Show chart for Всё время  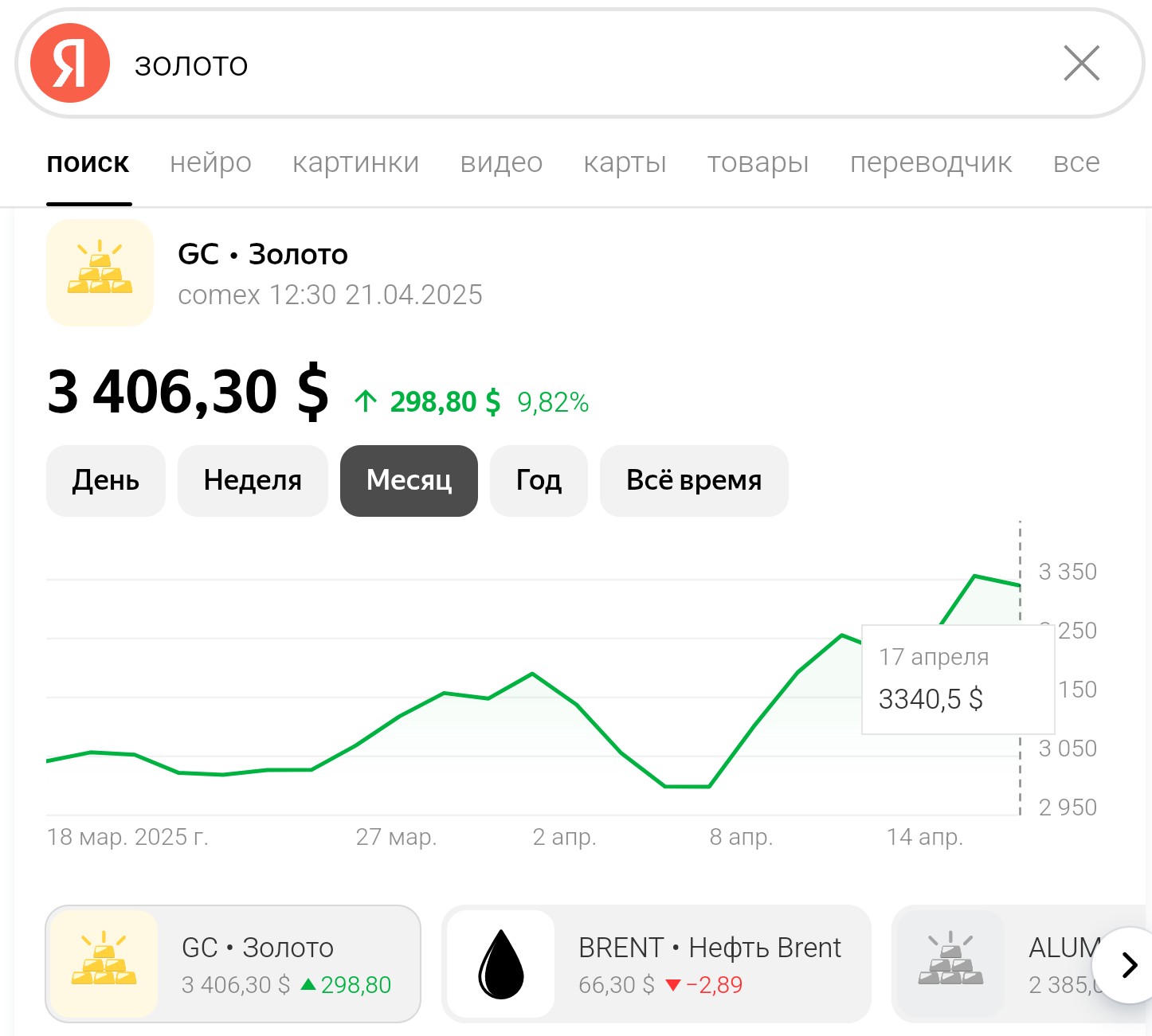click(694, 481)
